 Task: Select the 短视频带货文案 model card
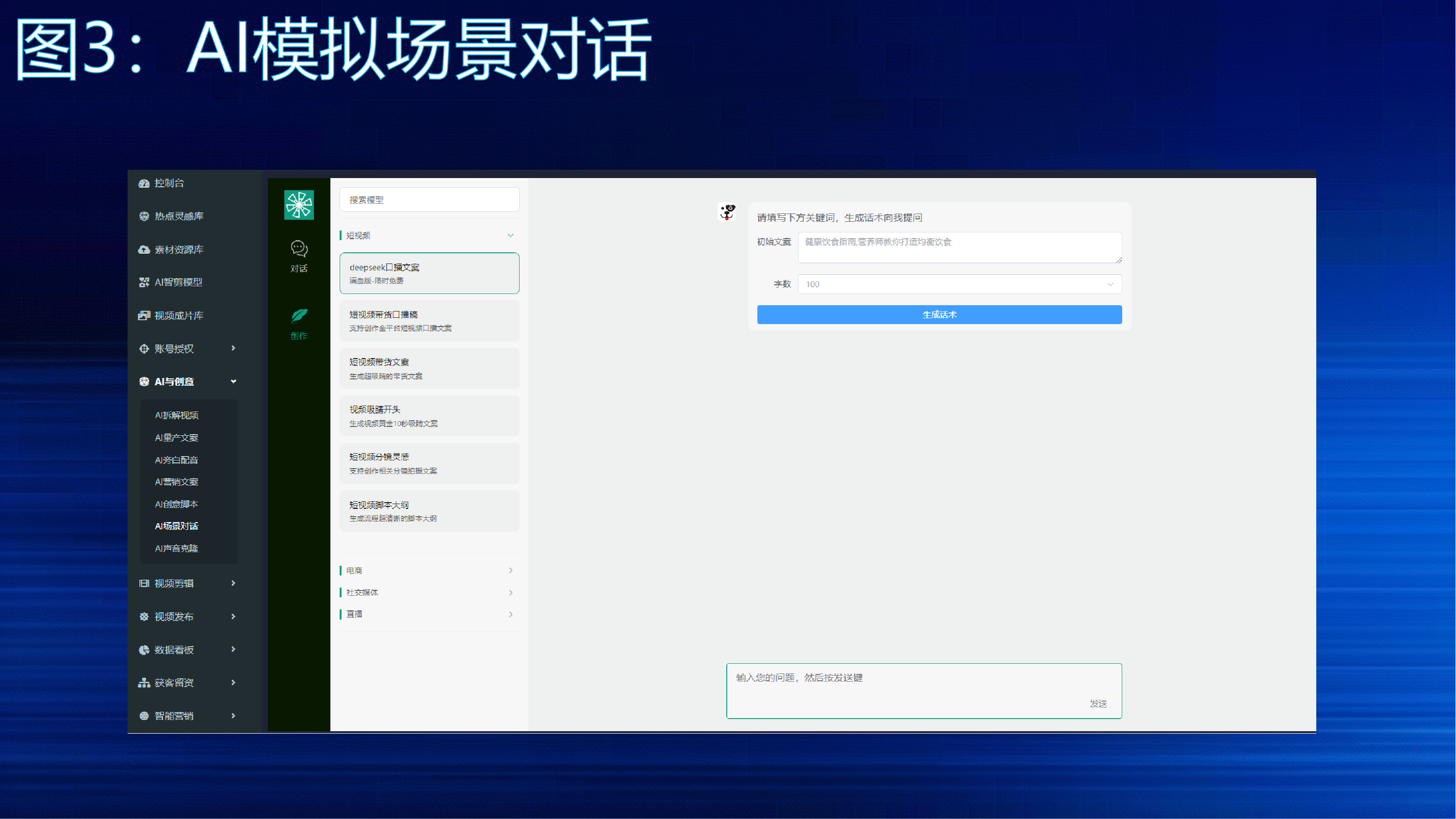429,369
